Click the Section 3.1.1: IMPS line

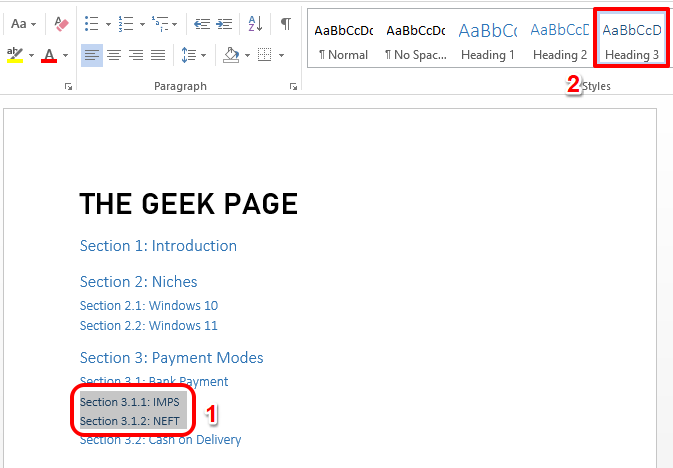(130, 402)
